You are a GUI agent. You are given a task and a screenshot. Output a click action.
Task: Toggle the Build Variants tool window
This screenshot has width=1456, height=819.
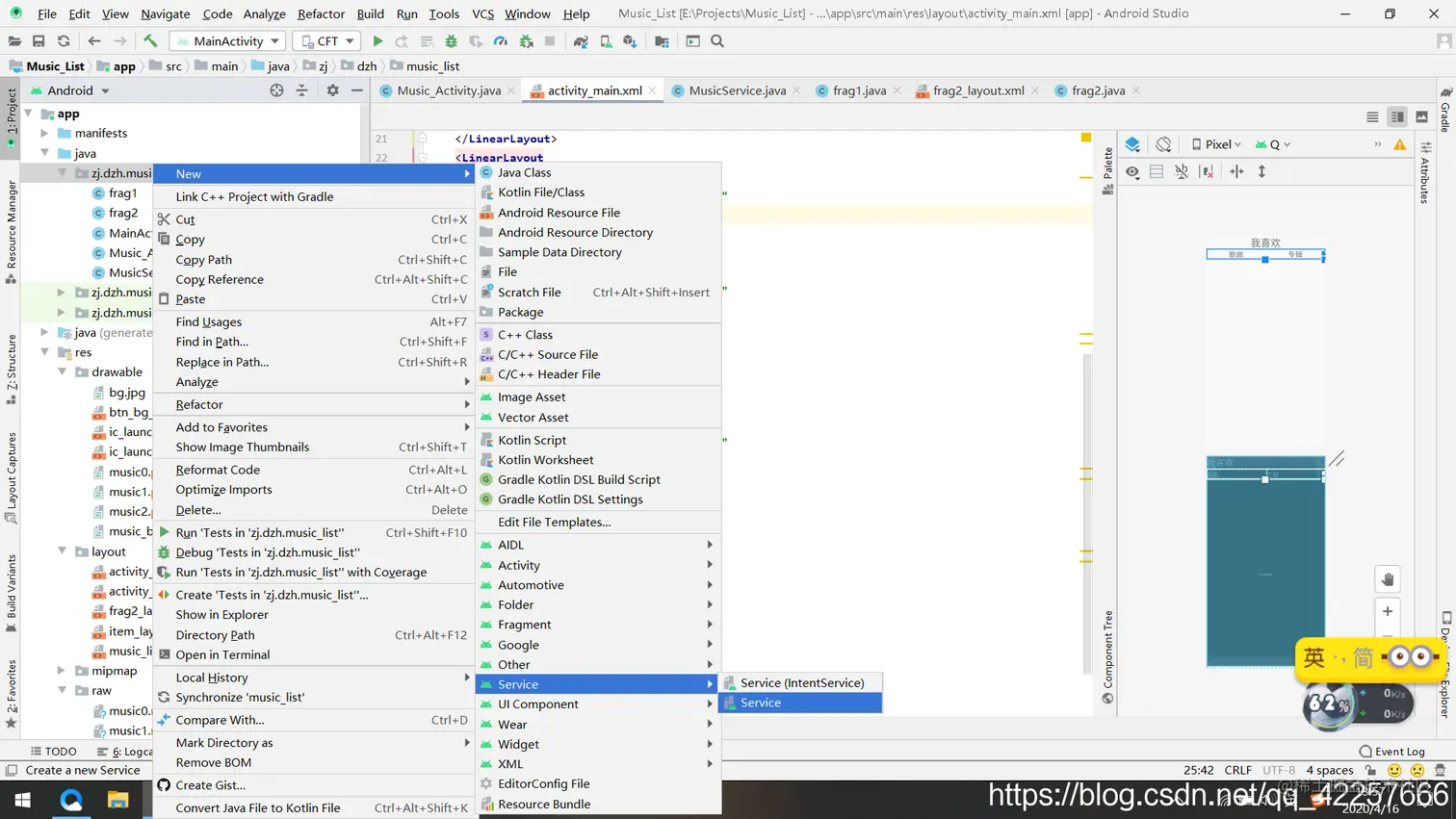click(12, 593)
